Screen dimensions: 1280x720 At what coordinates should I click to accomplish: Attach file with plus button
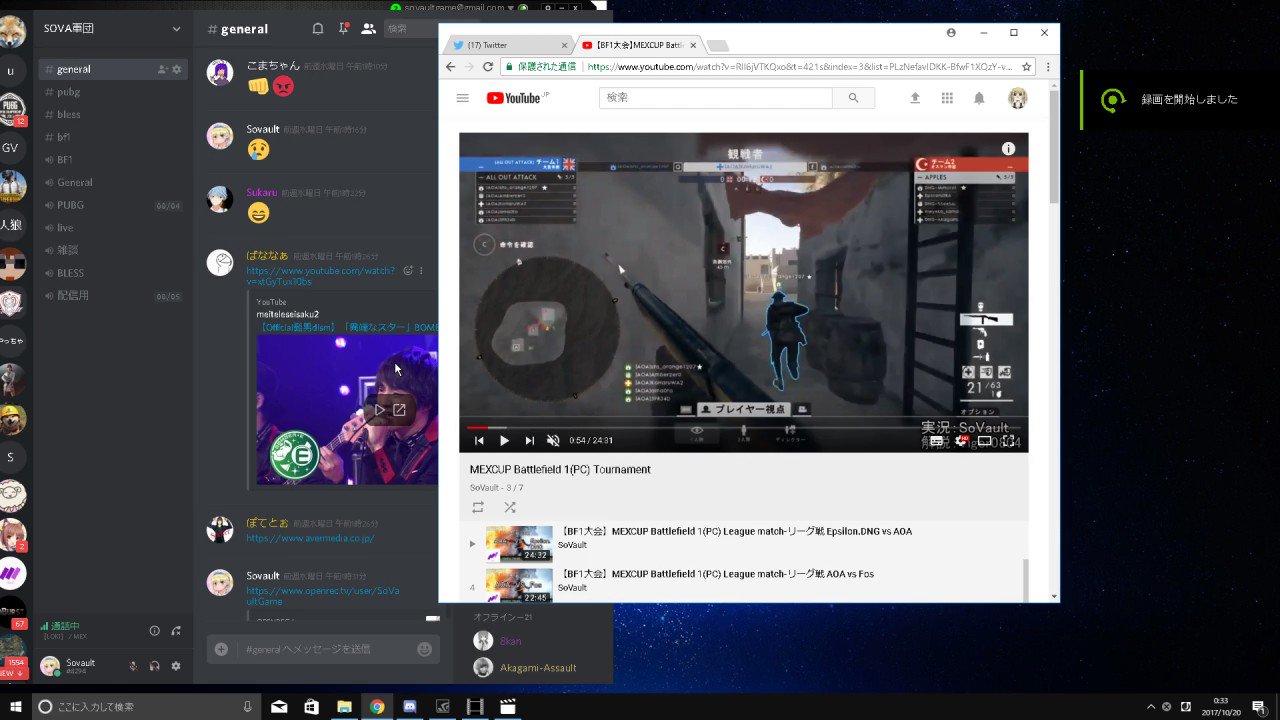tap(221, 649)
